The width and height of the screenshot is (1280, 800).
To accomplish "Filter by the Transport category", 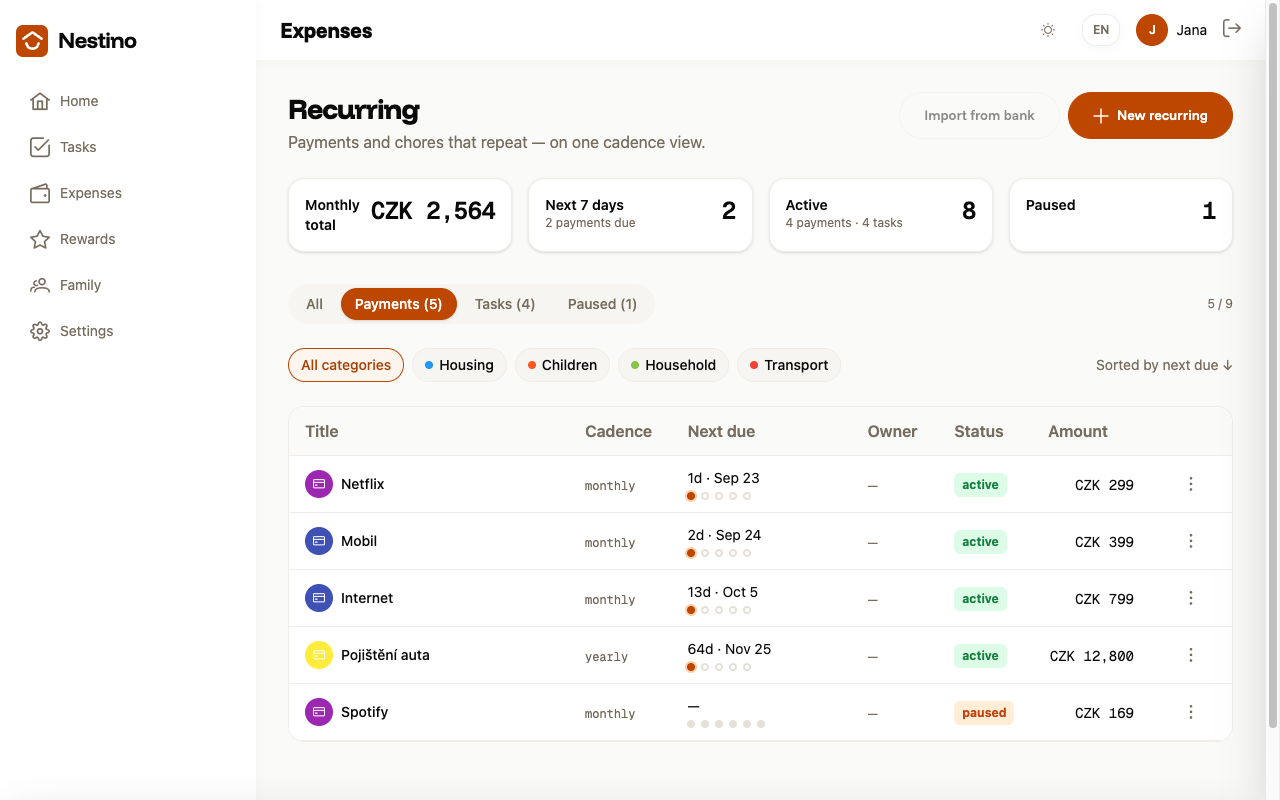I will [789, 365].
